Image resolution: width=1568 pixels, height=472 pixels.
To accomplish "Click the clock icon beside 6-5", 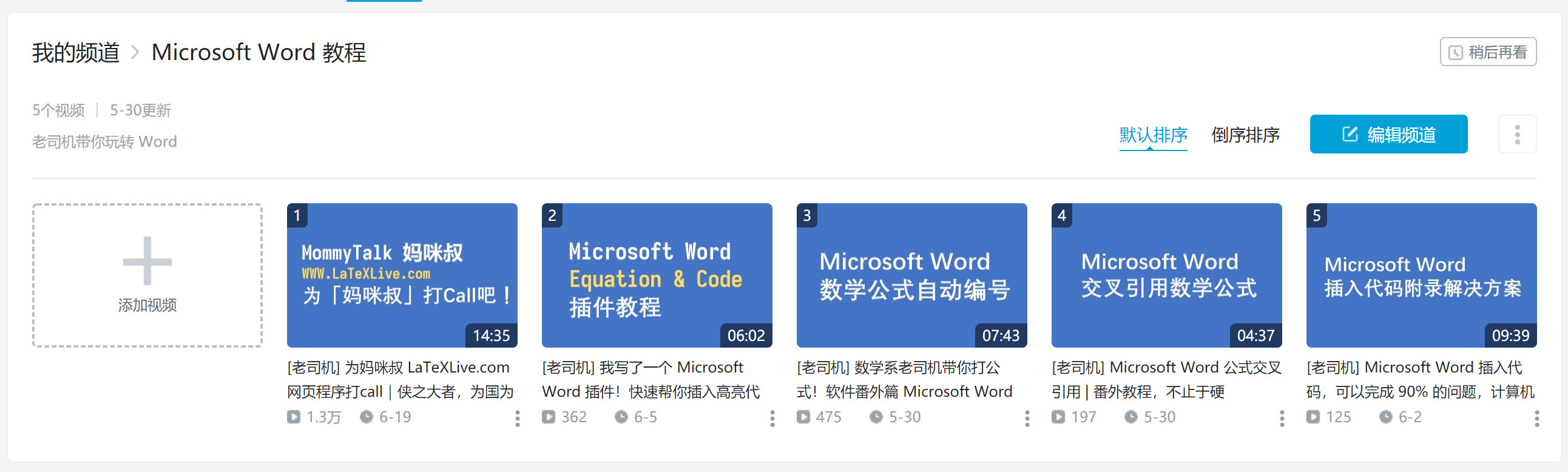I will 621,417.
